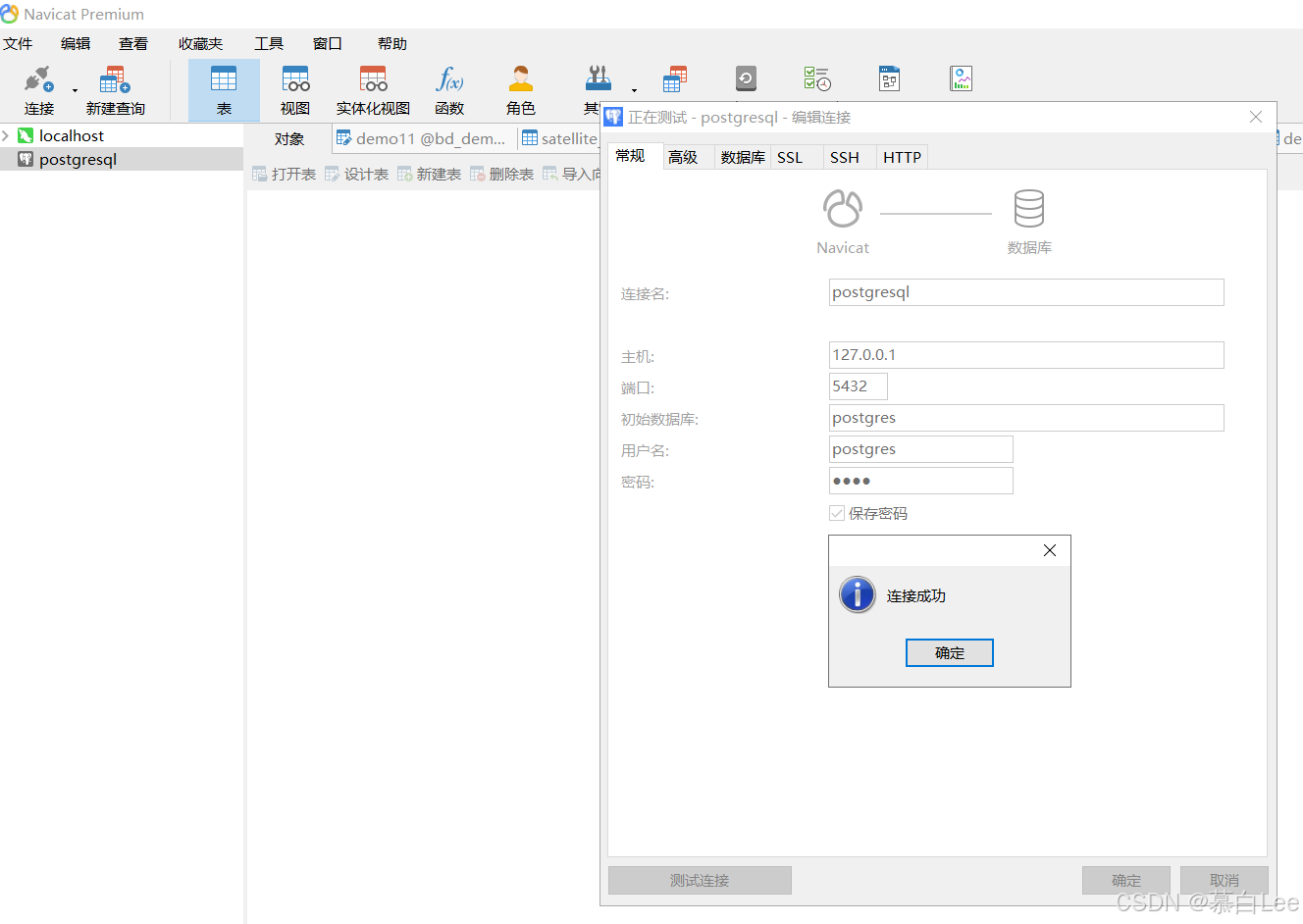Open dropdown arrow next to Others icon
Screen dimensions: 1303x924
coord(634,91)
